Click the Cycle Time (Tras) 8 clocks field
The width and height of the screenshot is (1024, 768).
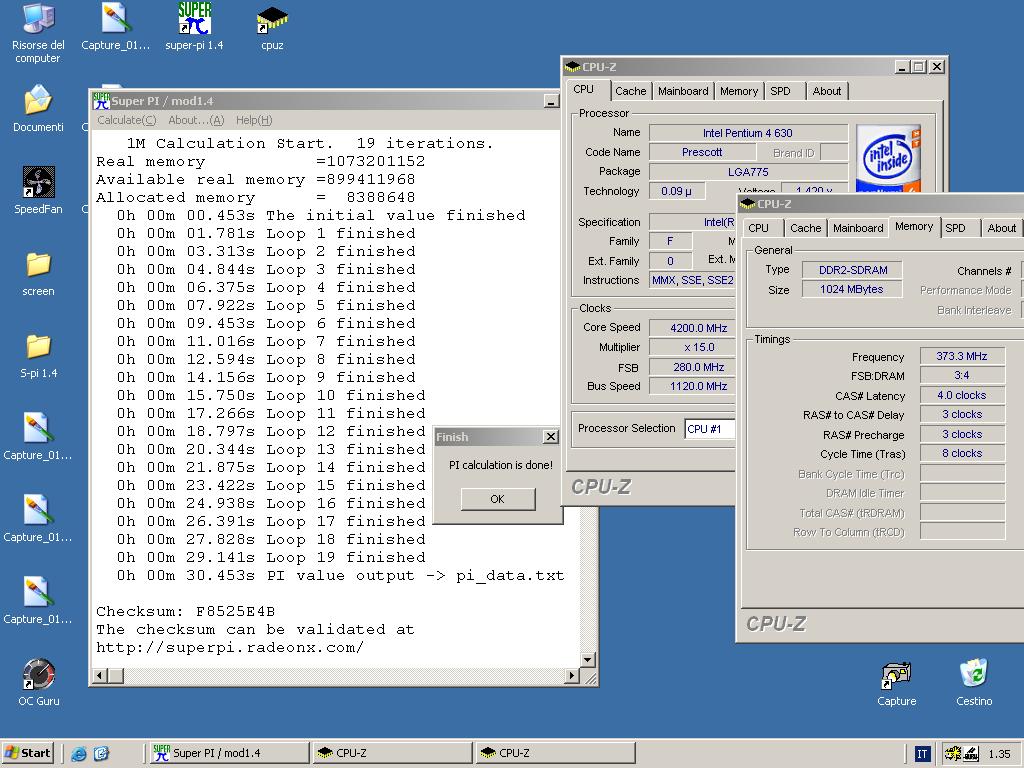pyautogui.click(x=962, y=453)
